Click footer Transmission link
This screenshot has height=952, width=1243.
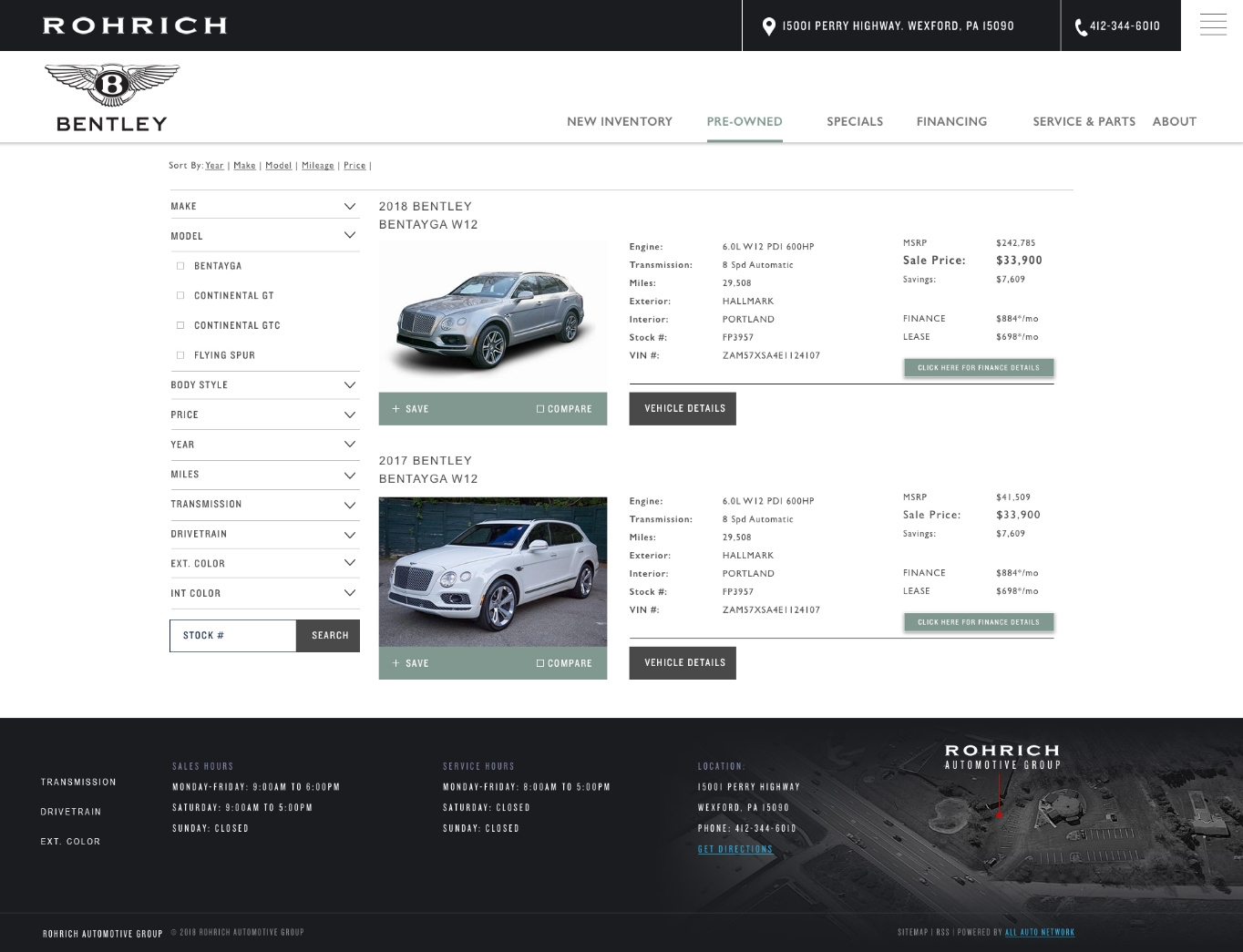[x=78, y=782]
